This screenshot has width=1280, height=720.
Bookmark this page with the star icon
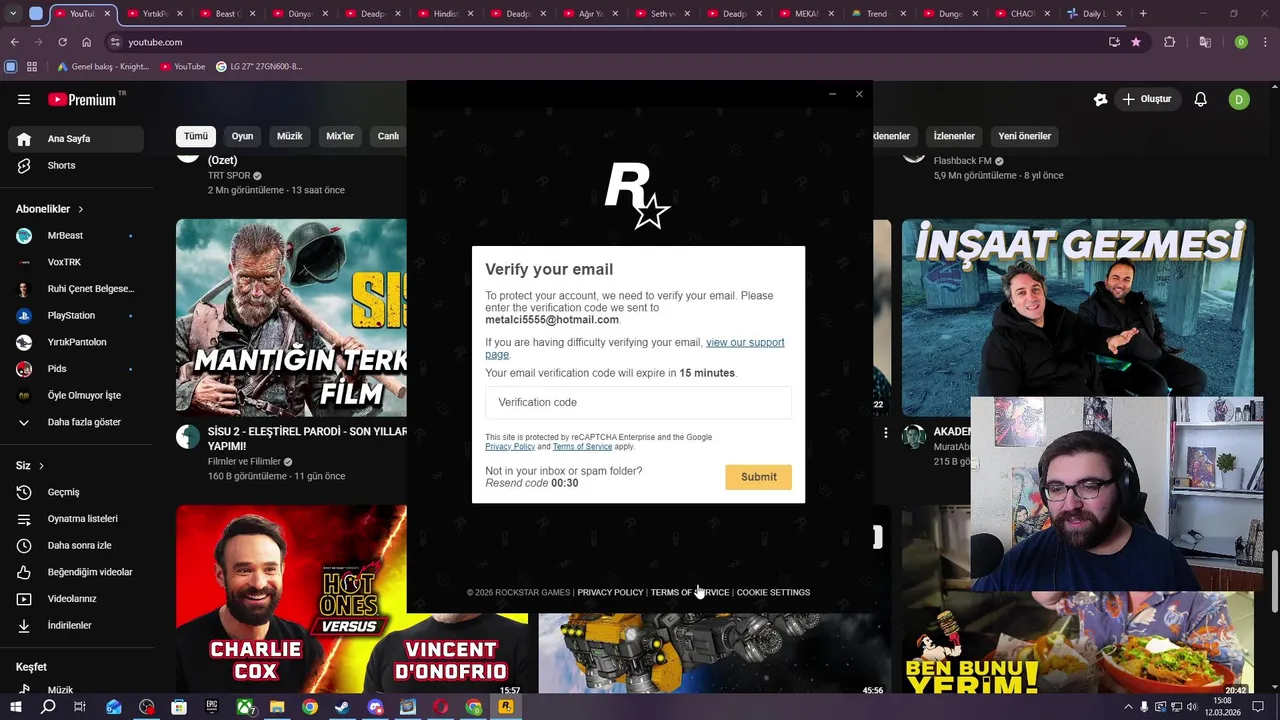point(1136,42)
